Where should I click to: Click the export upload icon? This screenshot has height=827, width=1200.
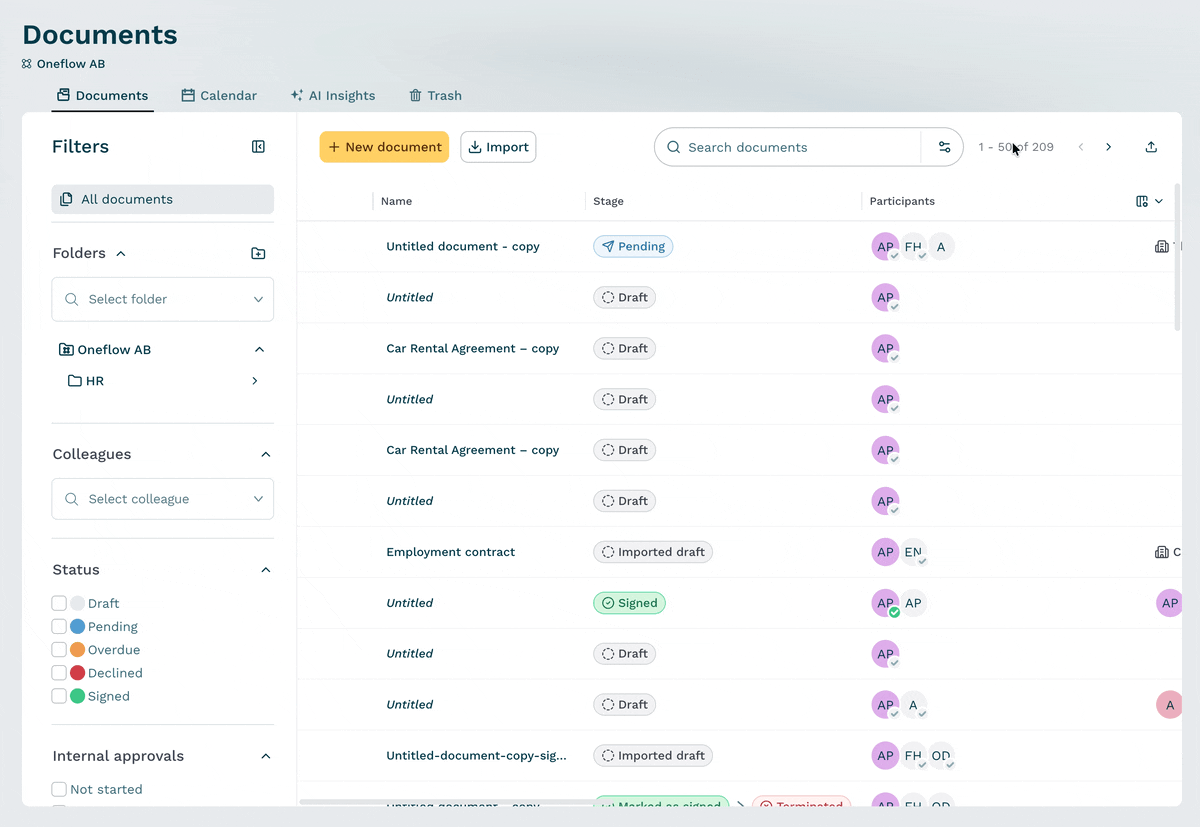1151,147
